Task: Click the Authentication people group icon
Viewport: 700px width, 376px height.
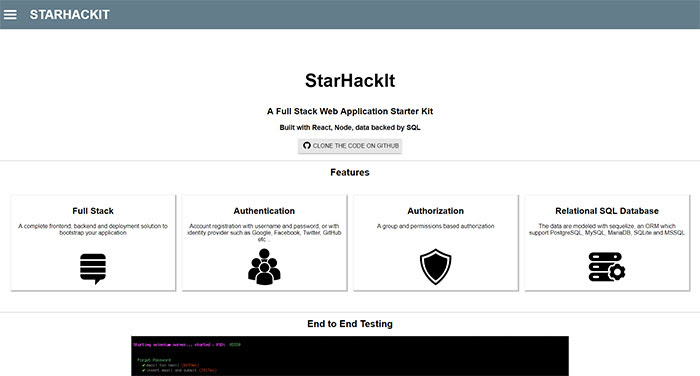Action: (x=264, y=267)
